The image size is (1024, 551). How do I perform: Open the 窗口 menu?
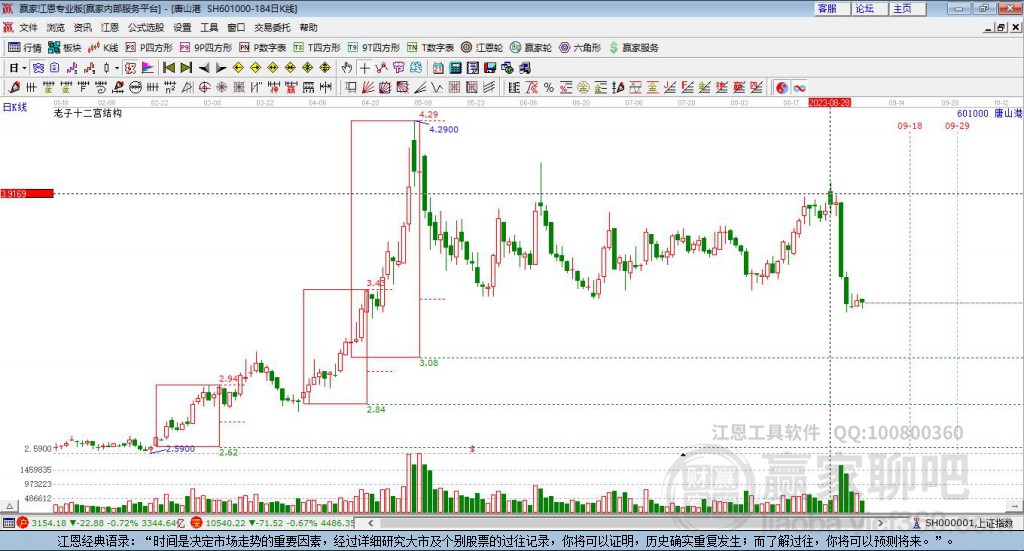click(236, 27)
